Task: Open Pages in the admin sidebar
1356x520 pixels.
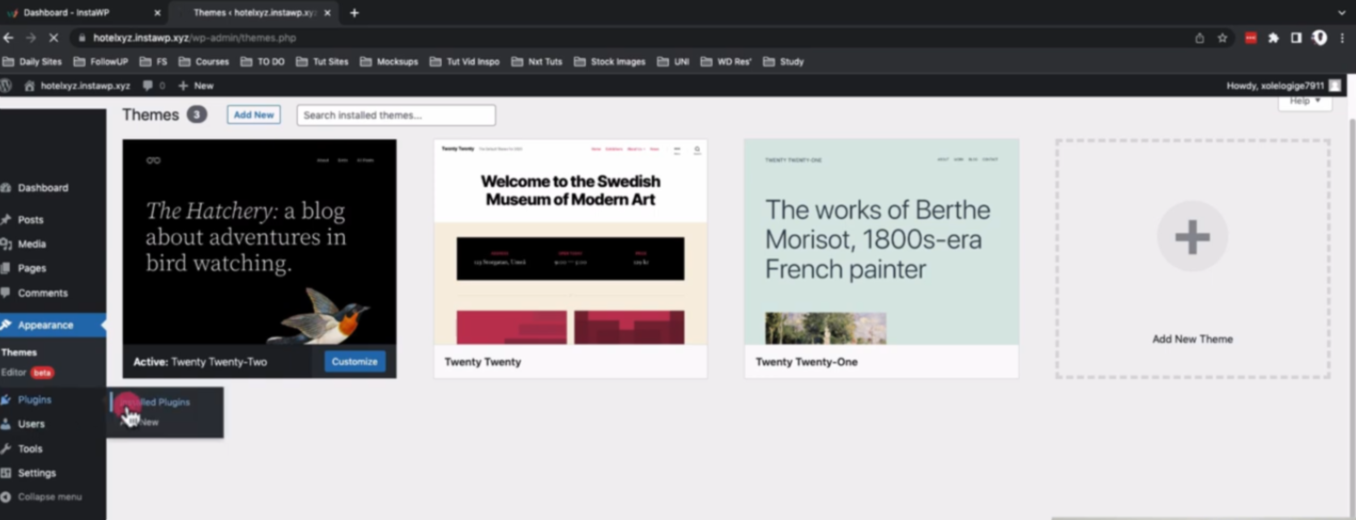Action: (31, 268)
